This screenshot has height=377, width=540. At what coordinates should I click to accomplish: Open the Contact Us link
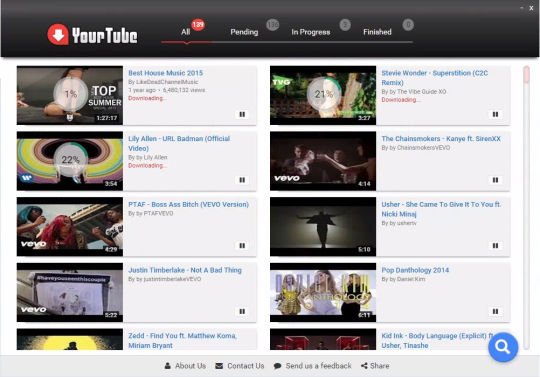click(246, 366)
